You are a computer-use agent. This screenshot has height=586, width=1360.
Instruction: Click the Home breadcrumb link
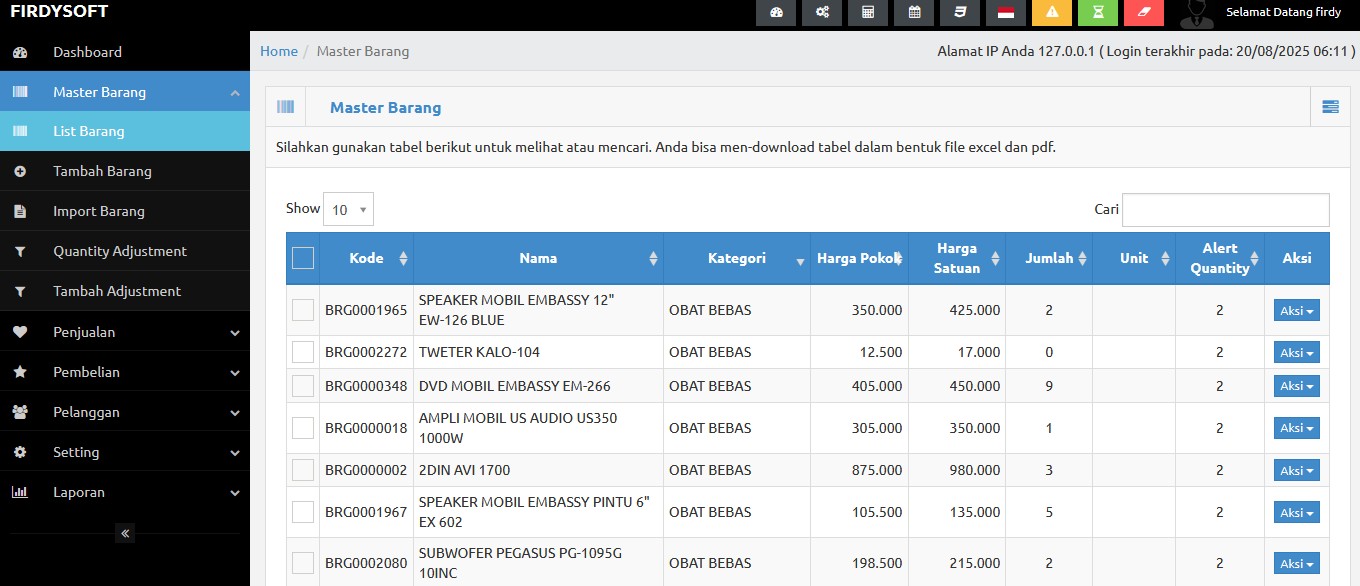coord(279,51)
